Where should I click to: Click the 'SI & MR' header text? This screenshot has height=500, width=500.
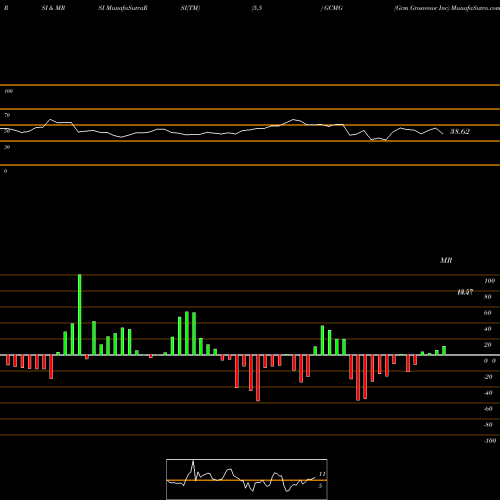coord(53,8)
